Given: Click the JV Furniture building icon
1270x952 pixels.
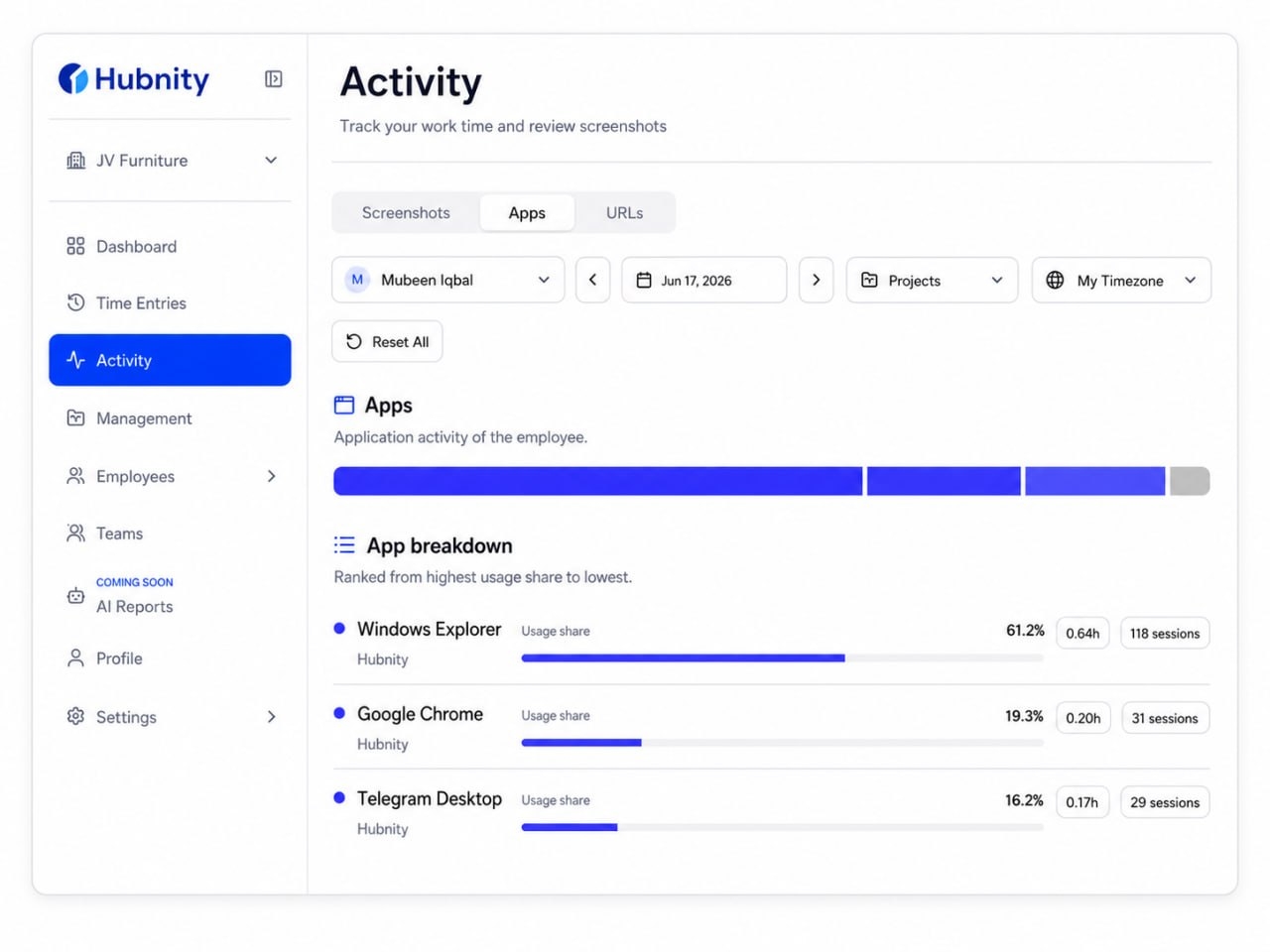Looking at the screenshot, I should [75, 161].
